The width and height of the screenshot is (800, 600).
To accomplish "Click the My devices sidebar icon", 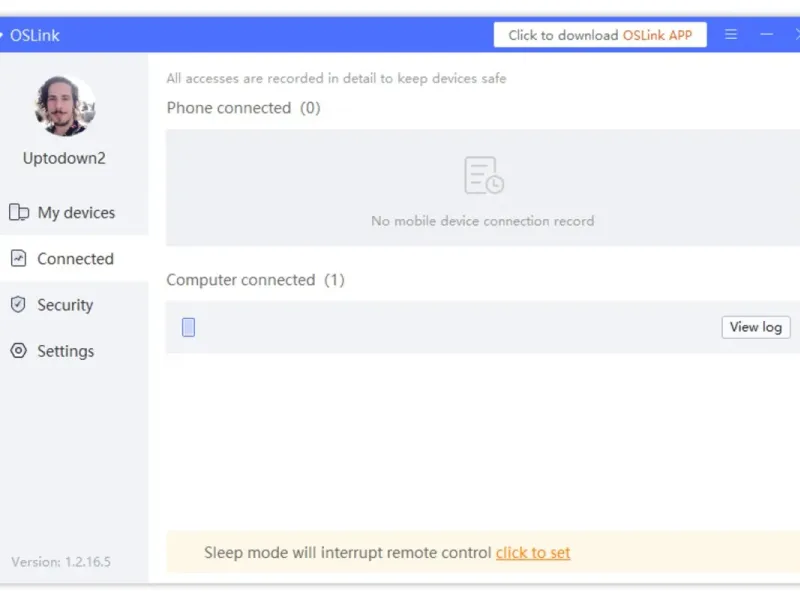I will pyautogui.click(x=19, y=212).
